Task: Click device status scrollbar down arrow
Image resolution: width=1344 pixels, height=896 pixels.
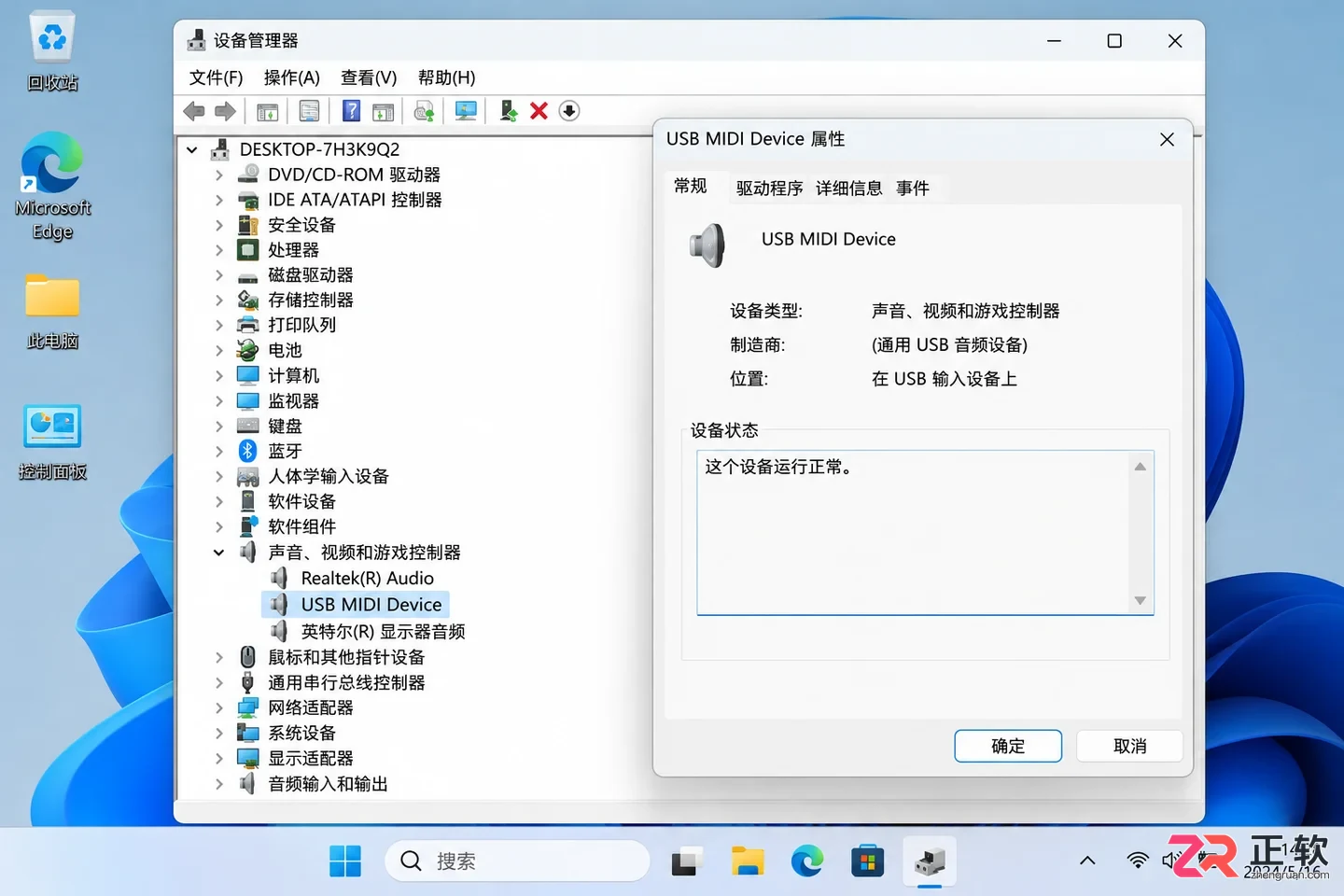Action: [1140, 600]
